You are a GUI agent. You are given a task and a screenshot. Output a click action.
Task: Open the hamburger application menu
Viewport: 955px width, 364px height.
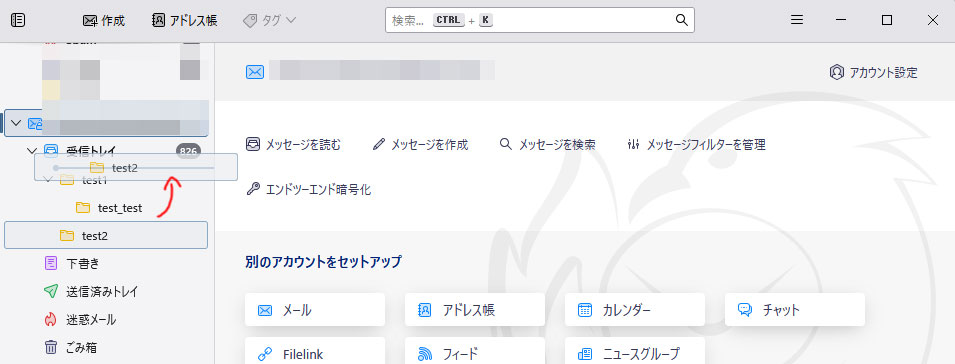pyautogui.click(x=797, y=20)
